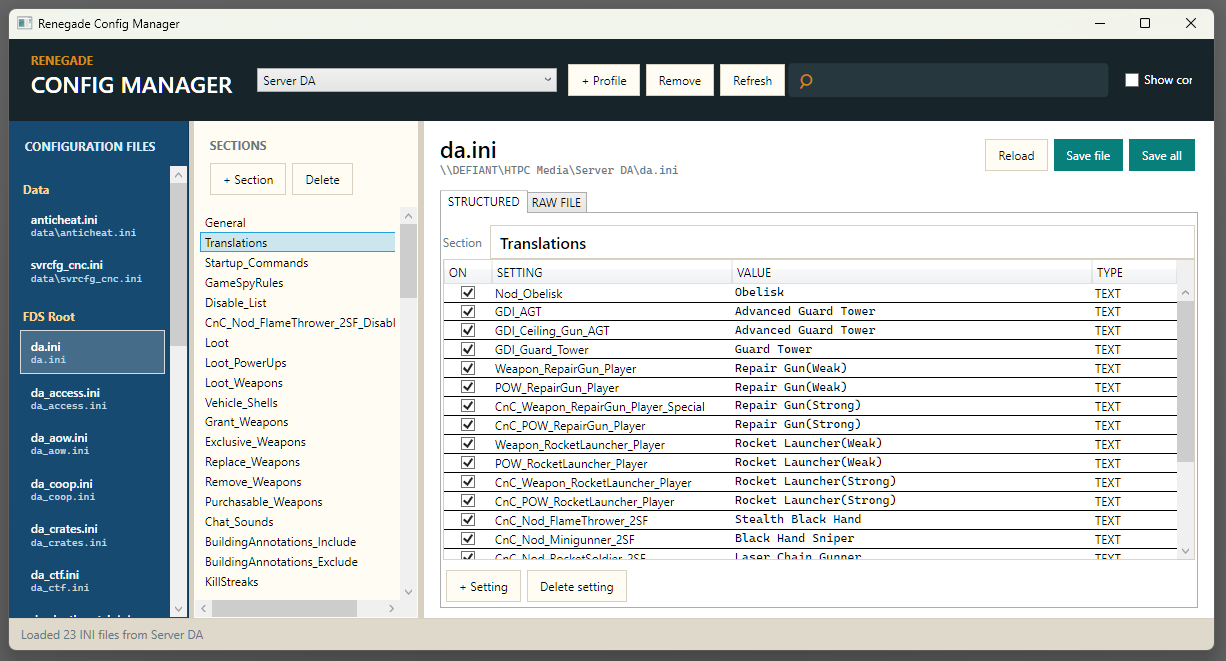Click the settings table scroll-down arrow
Screen dimensions: 1226x661
1186,551
